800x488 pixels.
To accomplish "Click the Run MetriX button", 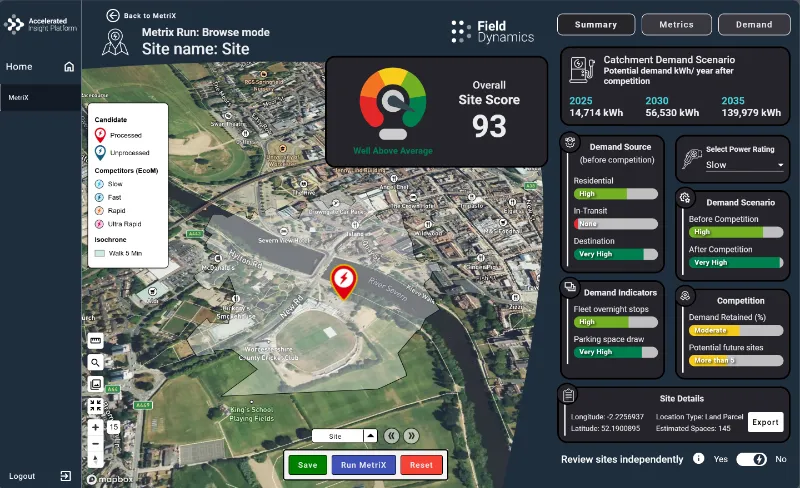I will [364, 465].
